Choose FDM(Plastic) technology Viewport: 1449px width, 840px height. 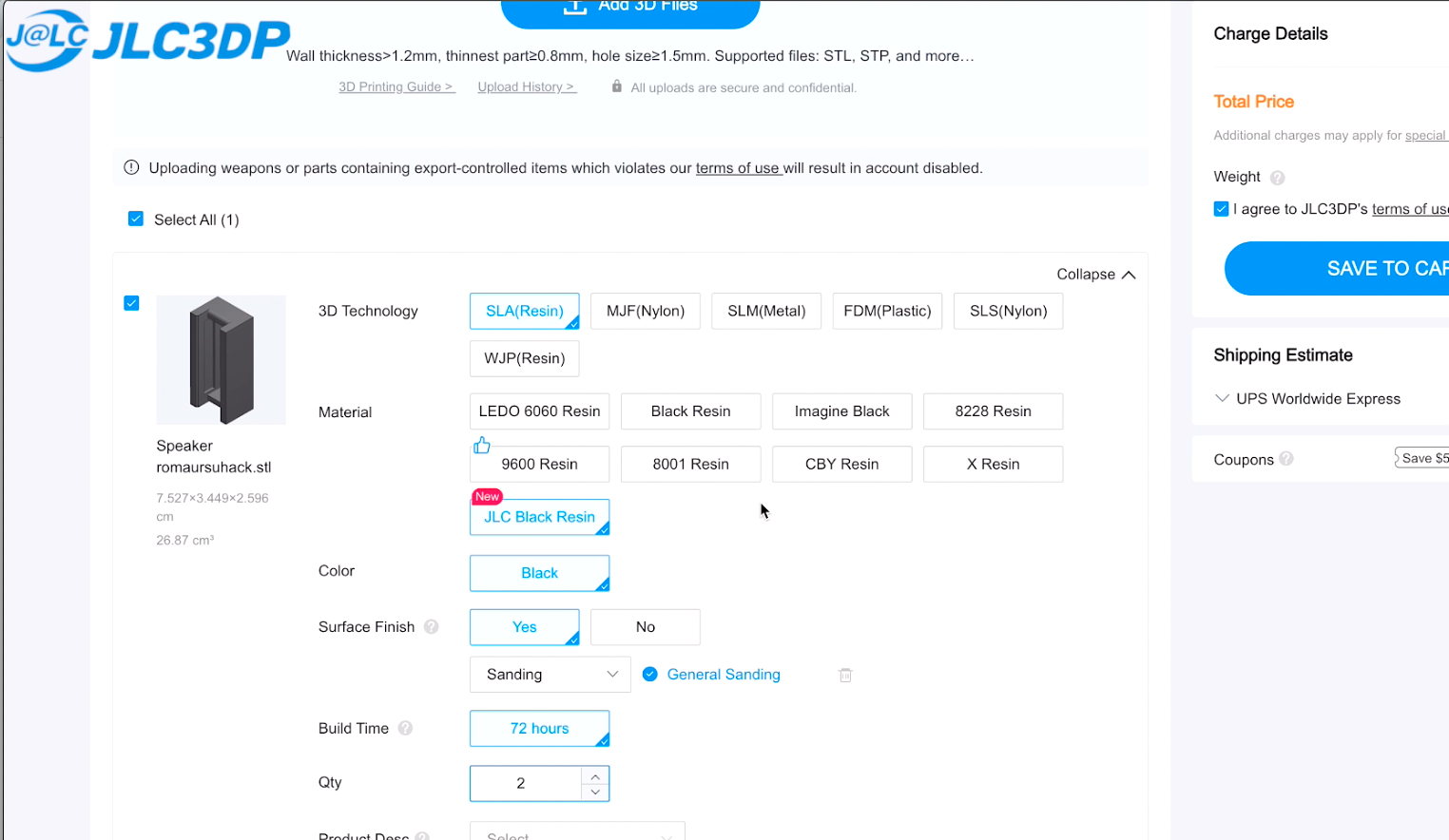coord(887,312)
